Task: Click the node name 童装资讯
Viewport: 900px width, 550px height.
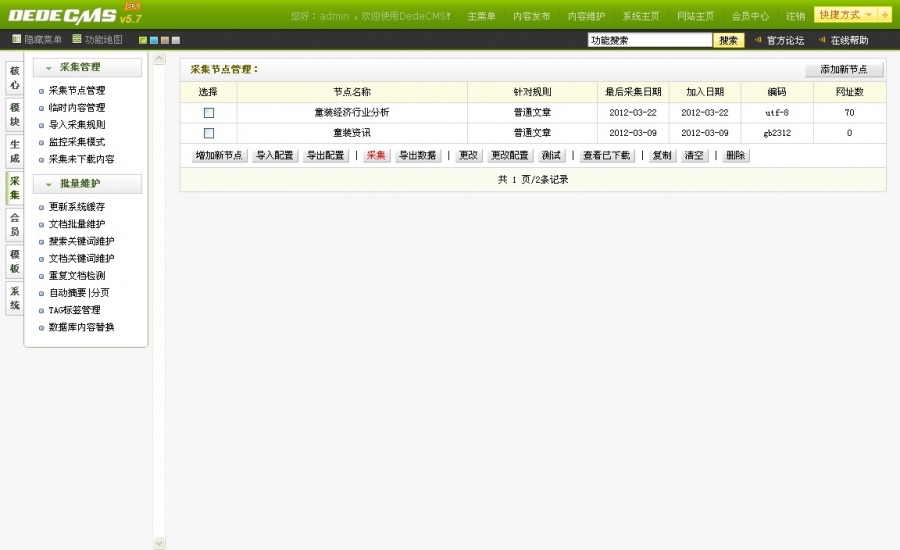Action: tap(352, 133)
